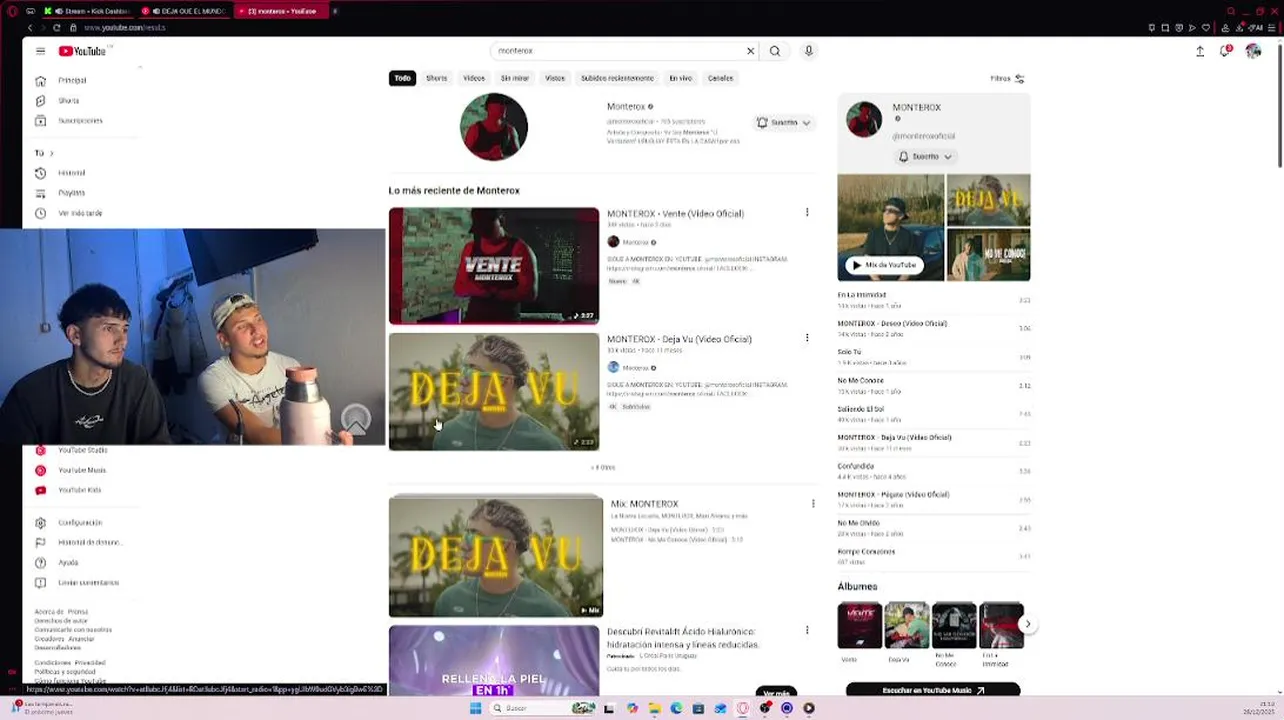The image size is (1284, 720).
Task: Open options menu for Revitalift ad
Action: tap(807, 630)
